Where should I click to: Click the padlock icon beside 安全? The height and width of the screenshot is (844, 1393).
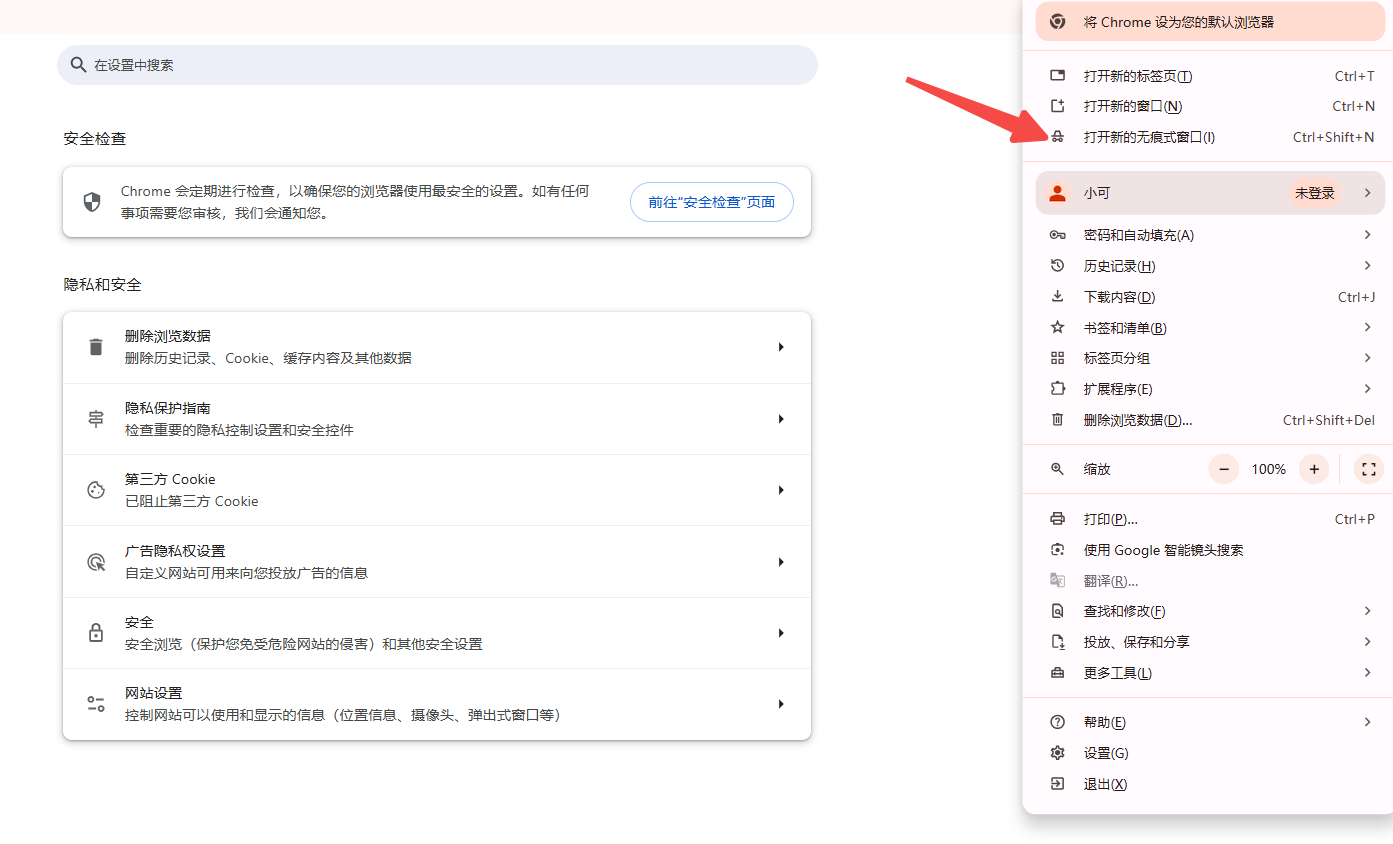pos(96,633)
